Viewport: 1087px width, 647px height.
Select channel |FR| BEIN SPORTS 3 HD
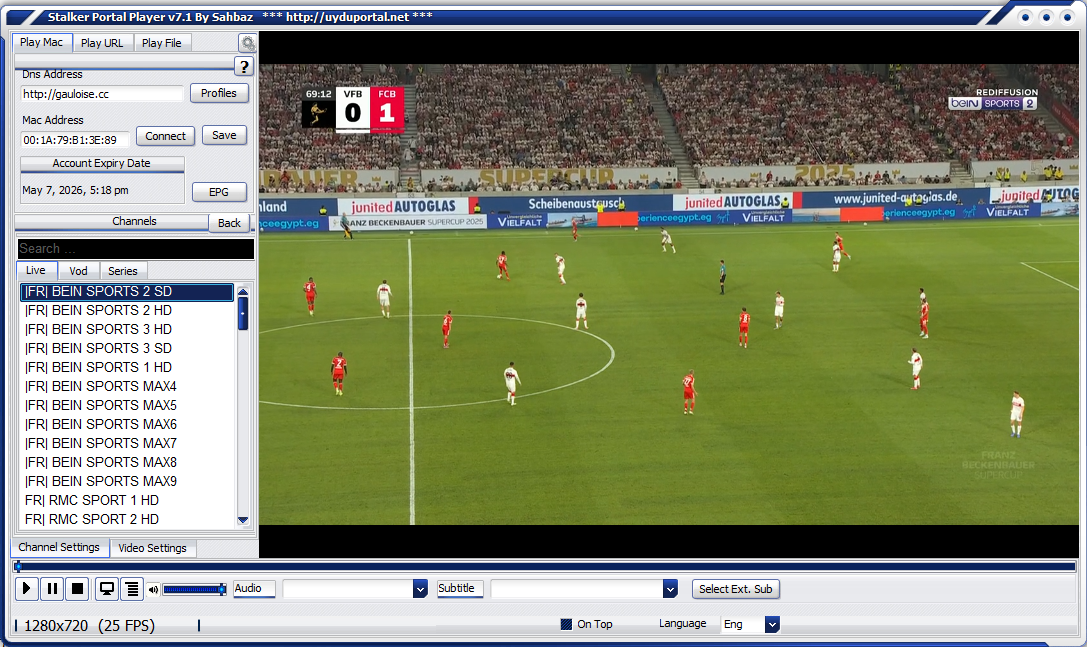point(128,329)
